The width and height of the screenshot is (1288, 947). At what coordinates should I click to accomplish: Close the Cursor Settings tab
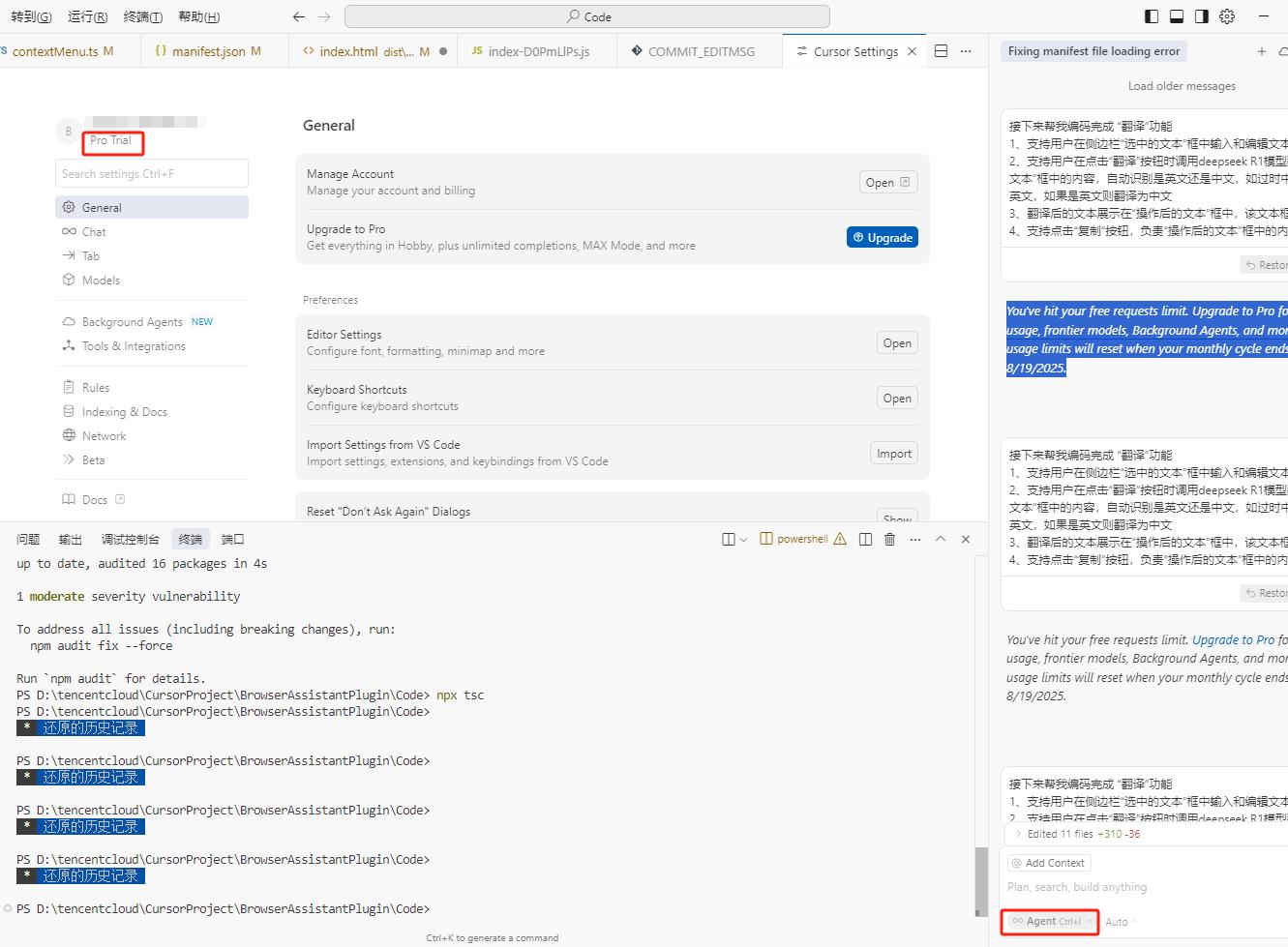point(912,51)
